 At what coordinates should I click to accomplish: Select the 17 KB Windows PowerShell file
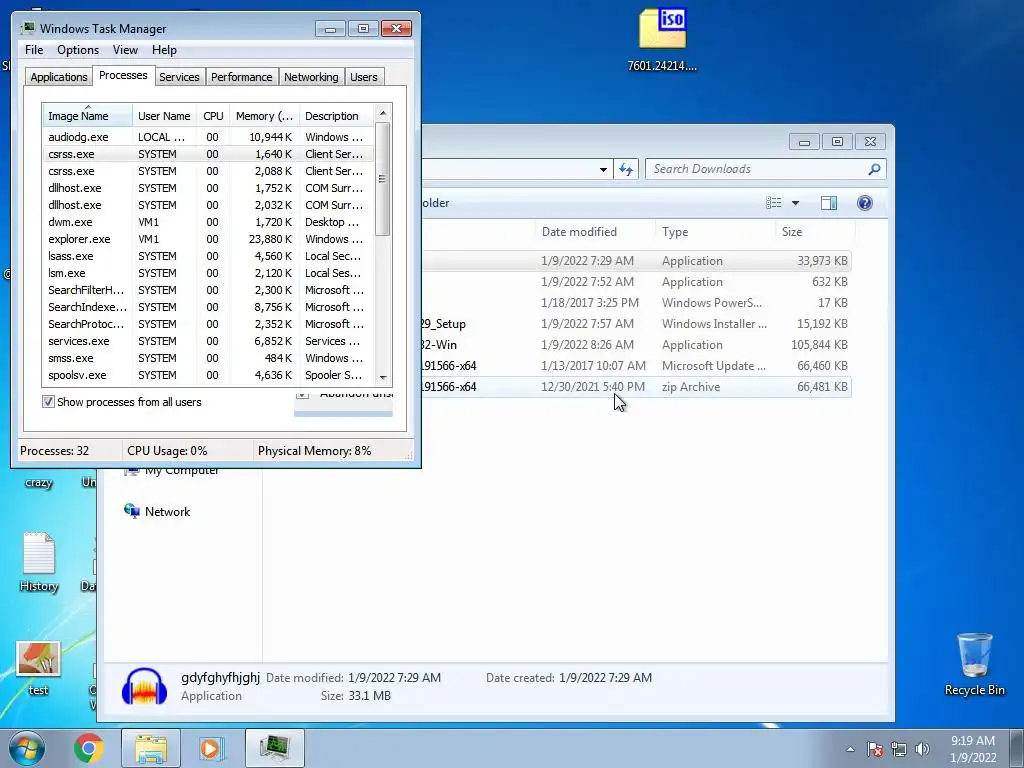(x=637, y=303)
